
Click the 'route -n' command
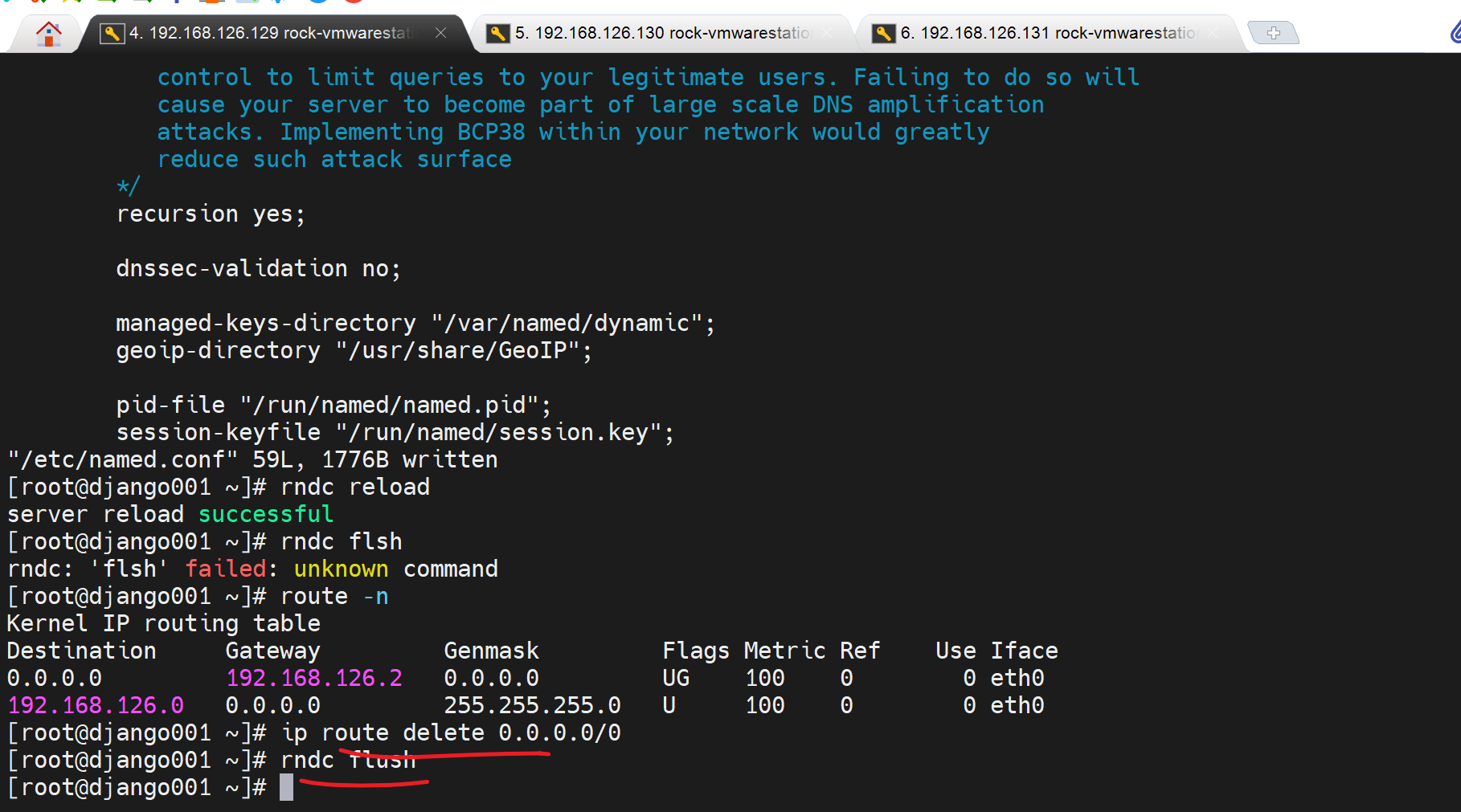coord(334,596)
